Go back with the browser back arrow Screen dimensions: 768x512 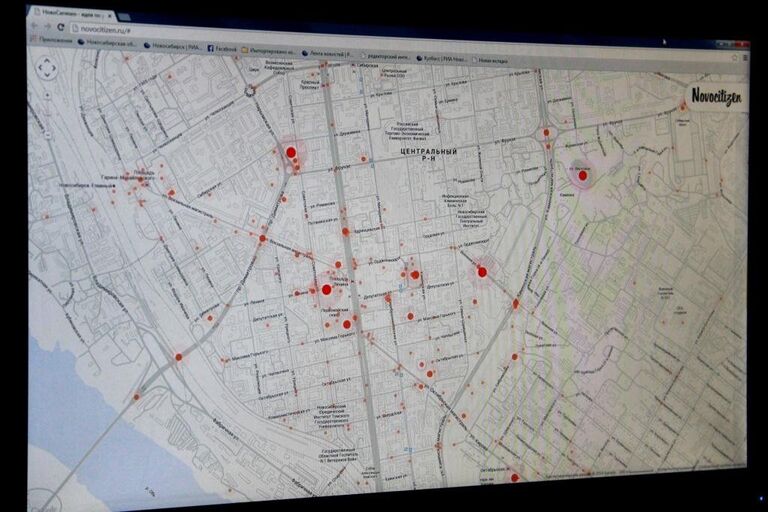(36, 24)
